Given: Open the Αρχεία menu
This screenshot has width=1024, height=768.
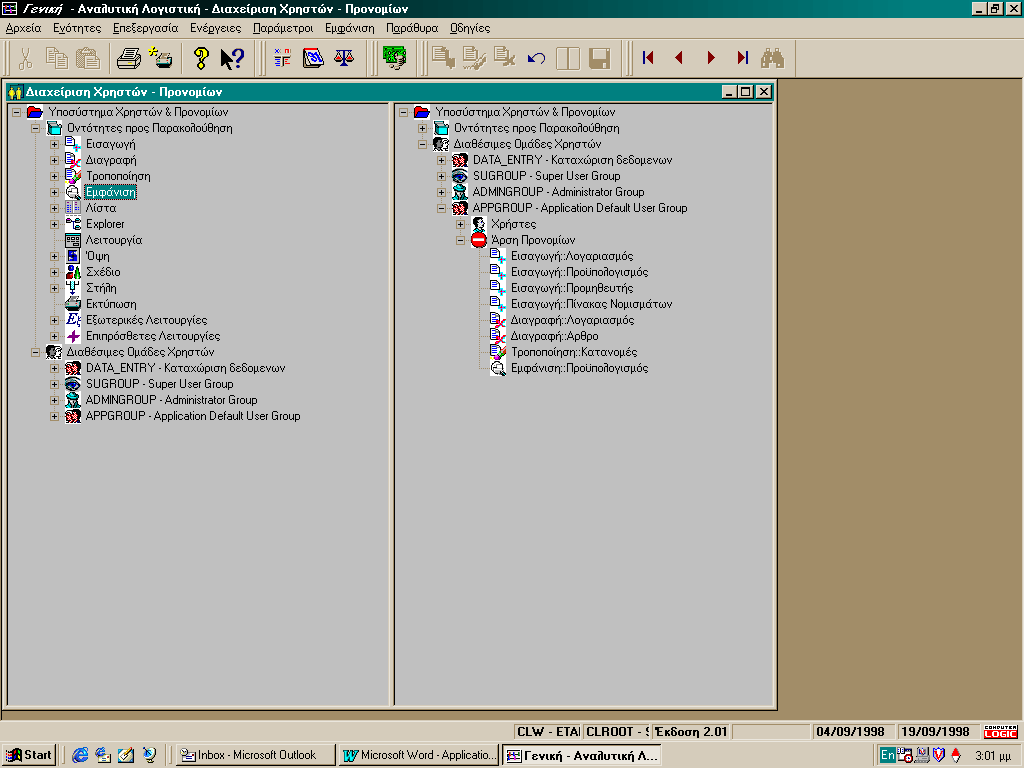Looking at the screenshot, I should click(x=24, y=28).
